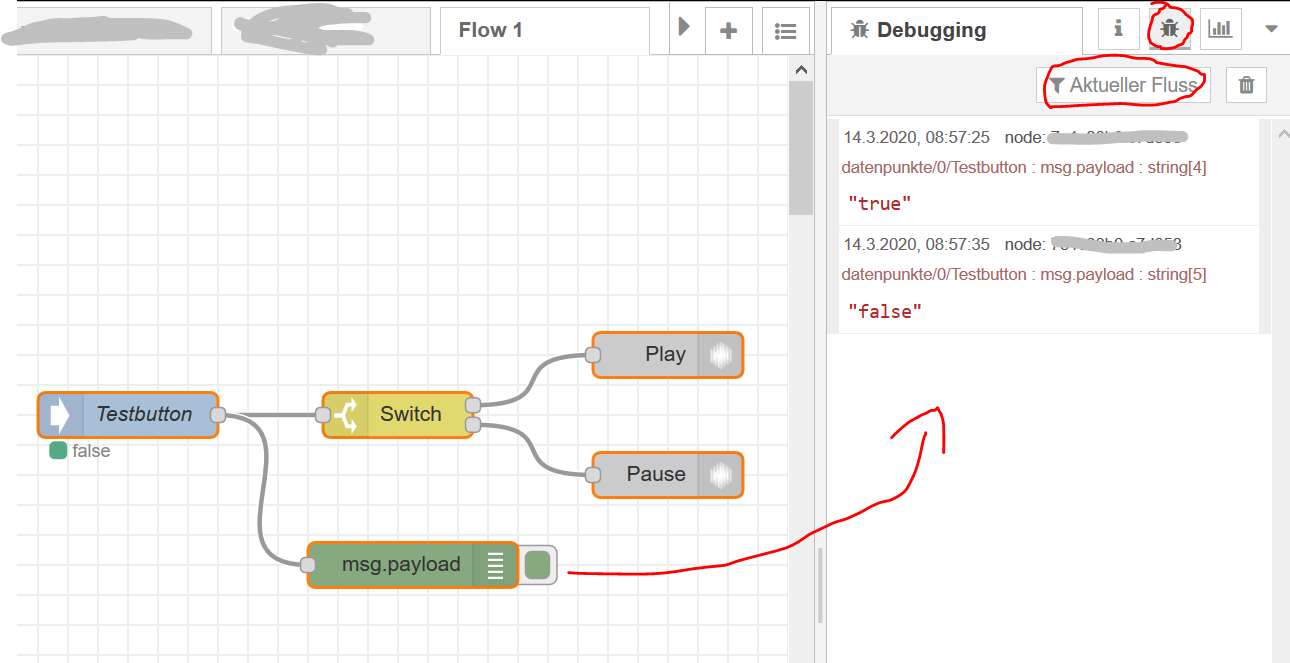The width and height of the screenshot is (1290, 663).
Task: Click the string[4] message topic line
Action: 1024,167
